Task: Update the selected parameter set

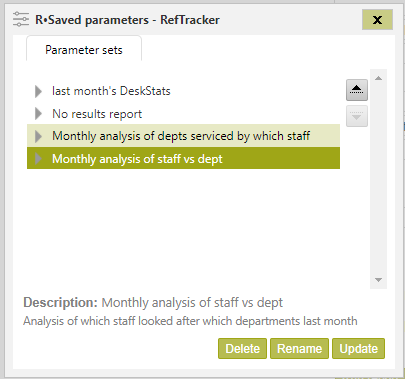Action: click(x=358, y=349)
